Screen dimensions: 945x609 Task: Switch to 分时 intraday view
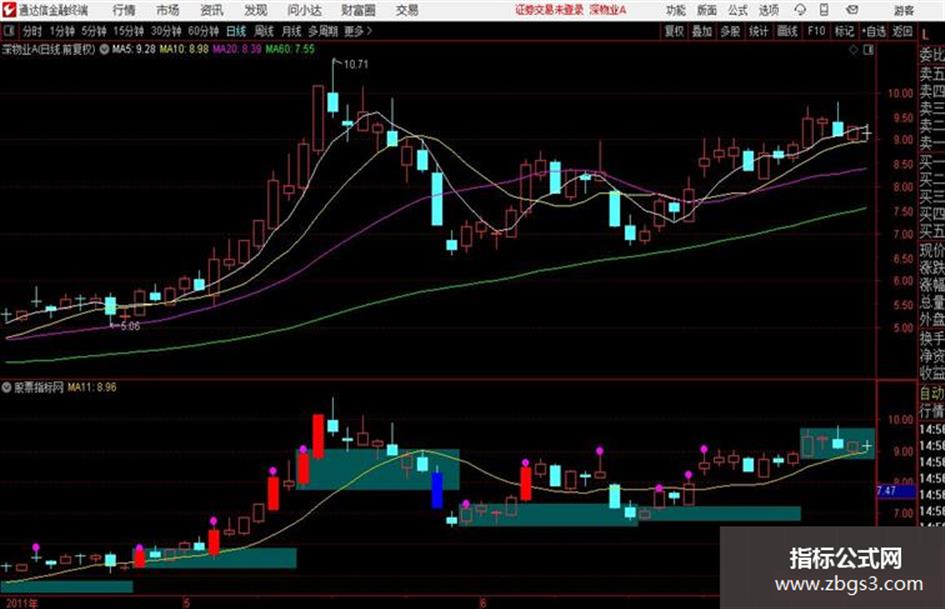click(32, 31)
